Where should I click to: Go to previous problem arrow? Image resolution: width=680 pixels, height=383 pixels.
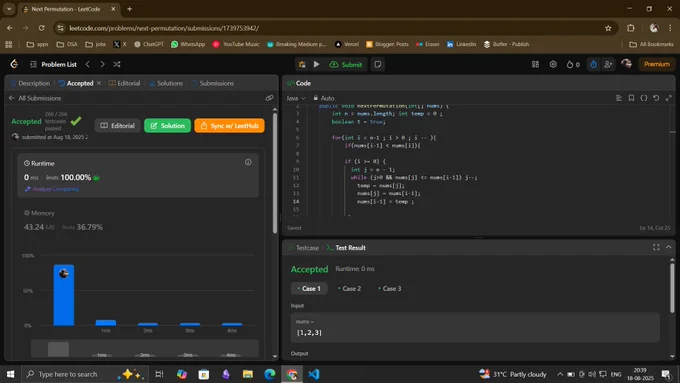[x=88, y=64]
